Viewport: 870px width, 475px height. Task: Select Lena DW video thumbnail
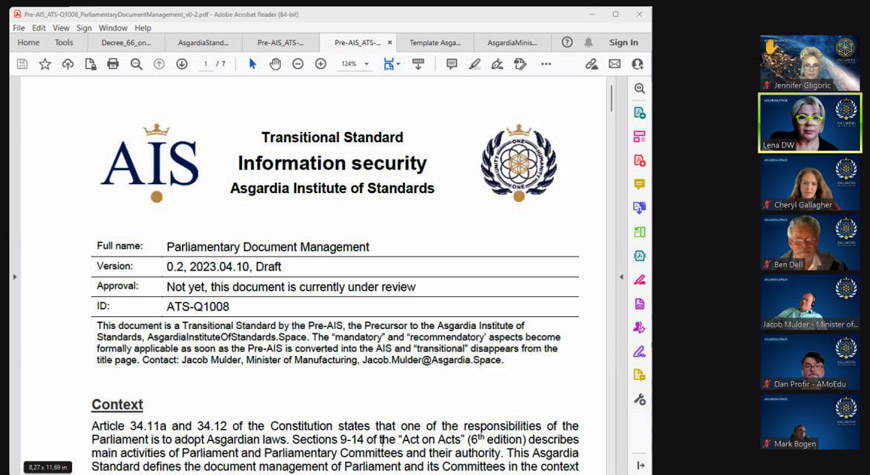coord(810,123)
